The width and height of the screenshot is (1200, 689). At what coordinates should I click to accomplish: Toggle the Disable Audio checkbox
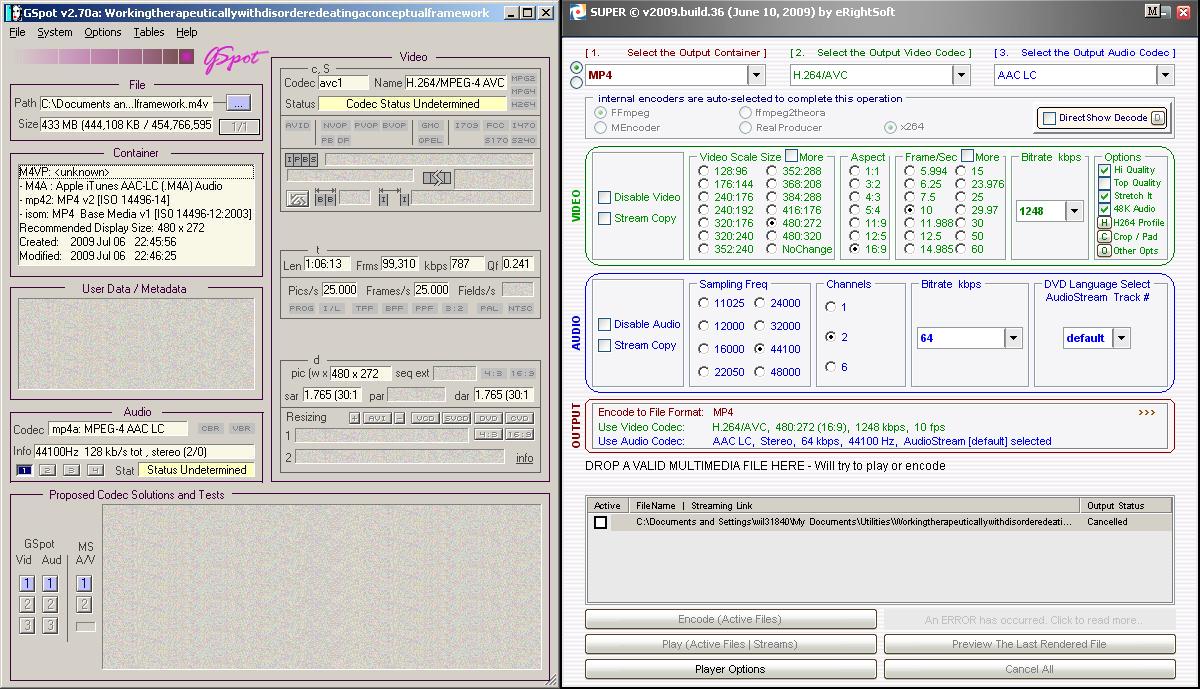(x=604, y=325)
